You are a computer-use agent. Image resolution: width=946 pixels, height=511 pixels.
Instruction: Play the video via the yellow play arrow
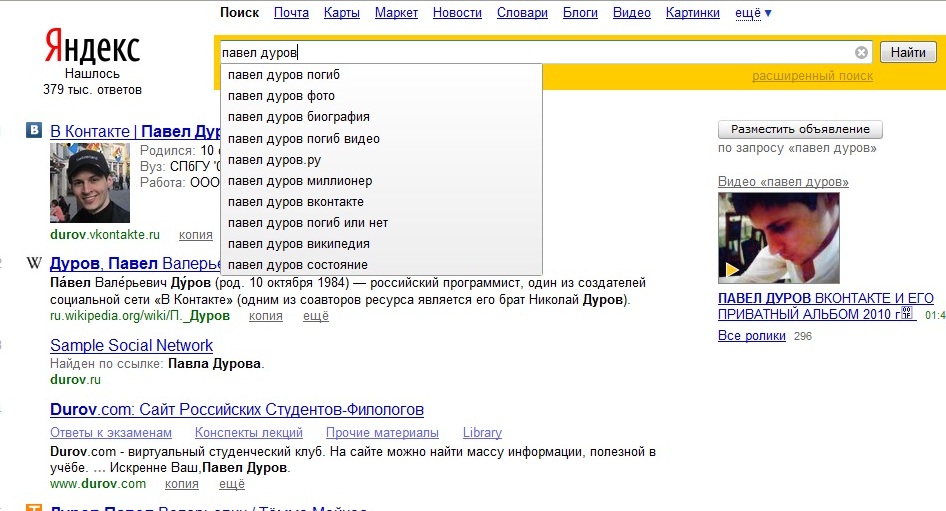[732, 269]
